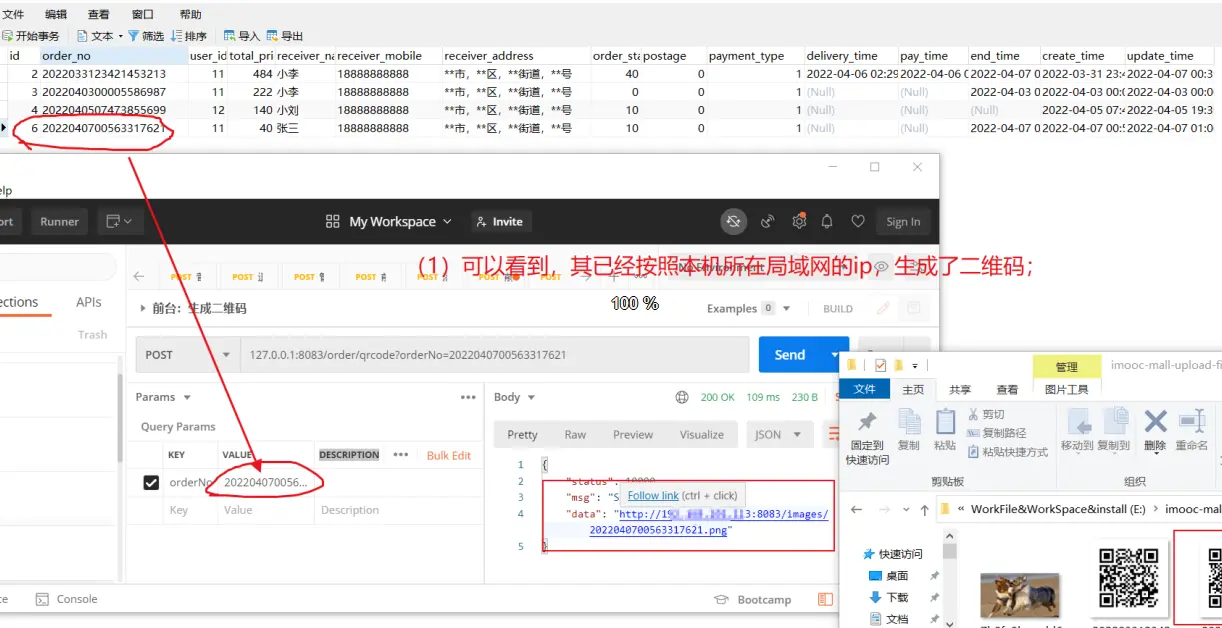Screen dimensions: 1222x628
Task: Click the Postman sync status icon
Action: 733,221
